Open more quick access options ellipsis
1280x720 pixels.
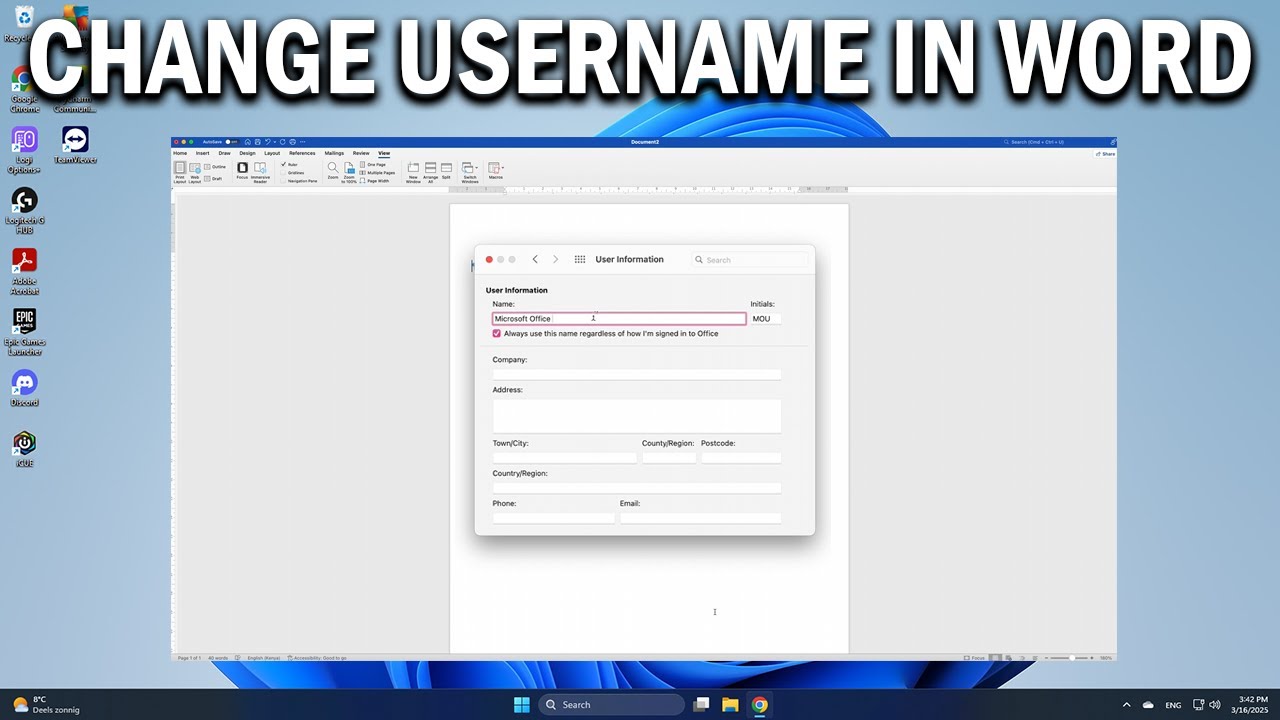coord(303,142)
